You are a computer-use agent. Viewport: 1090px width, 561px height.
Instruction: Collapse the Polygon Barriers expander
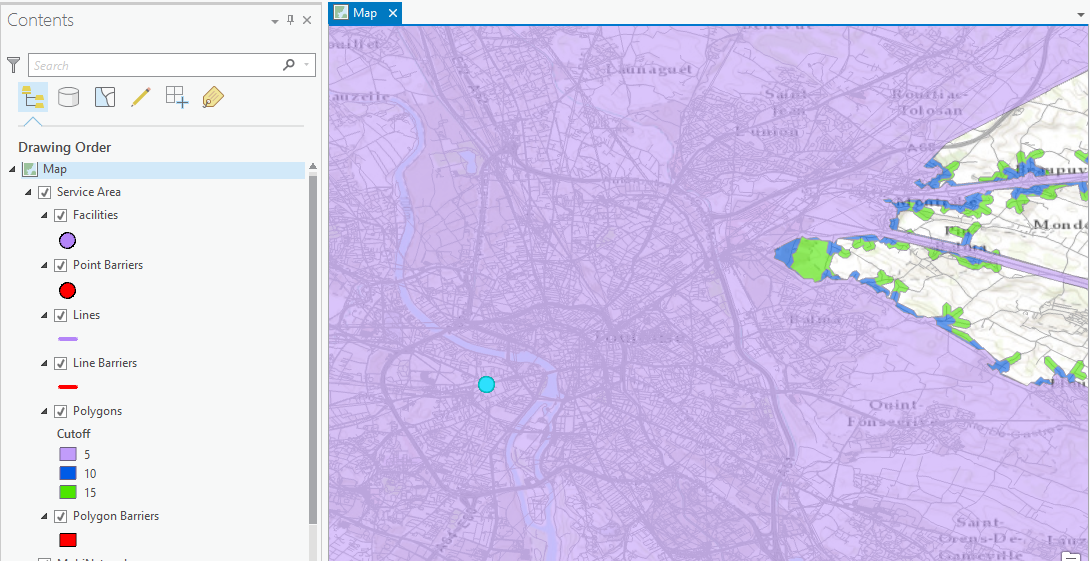click(44, 517)
